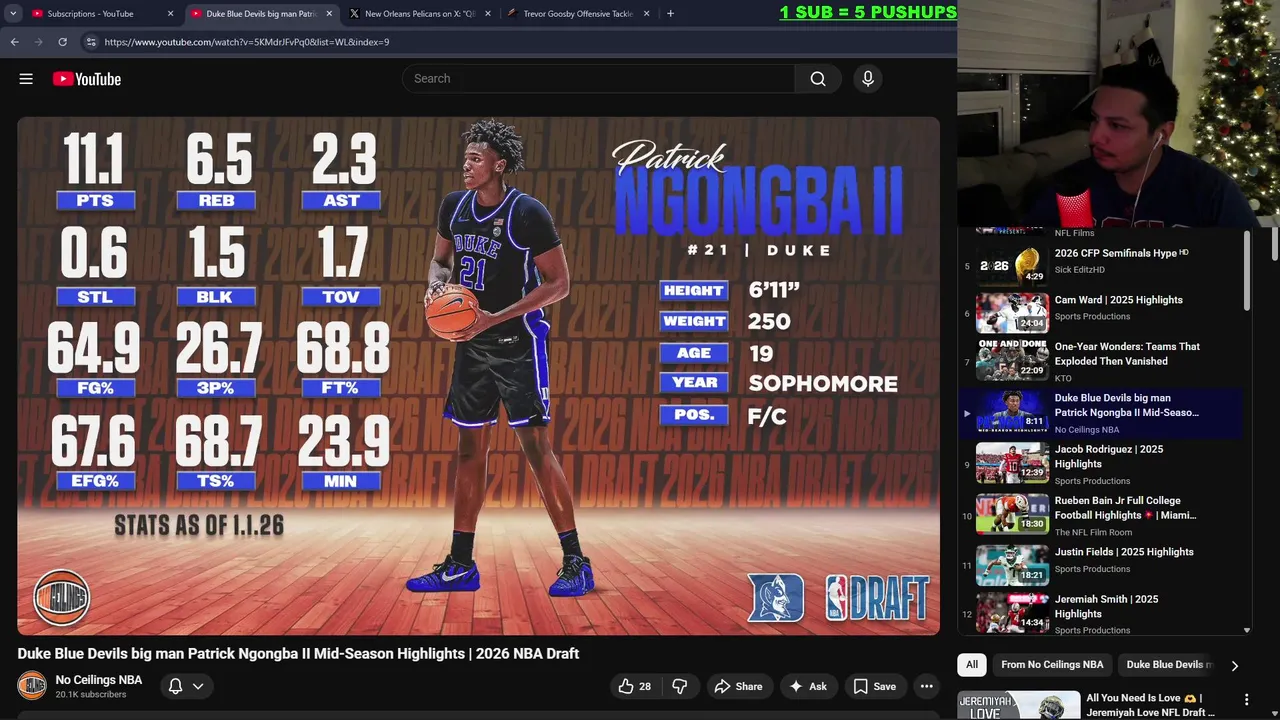
Task: Click the playlist scroll down arrow
Action: tap(1247, 630)
